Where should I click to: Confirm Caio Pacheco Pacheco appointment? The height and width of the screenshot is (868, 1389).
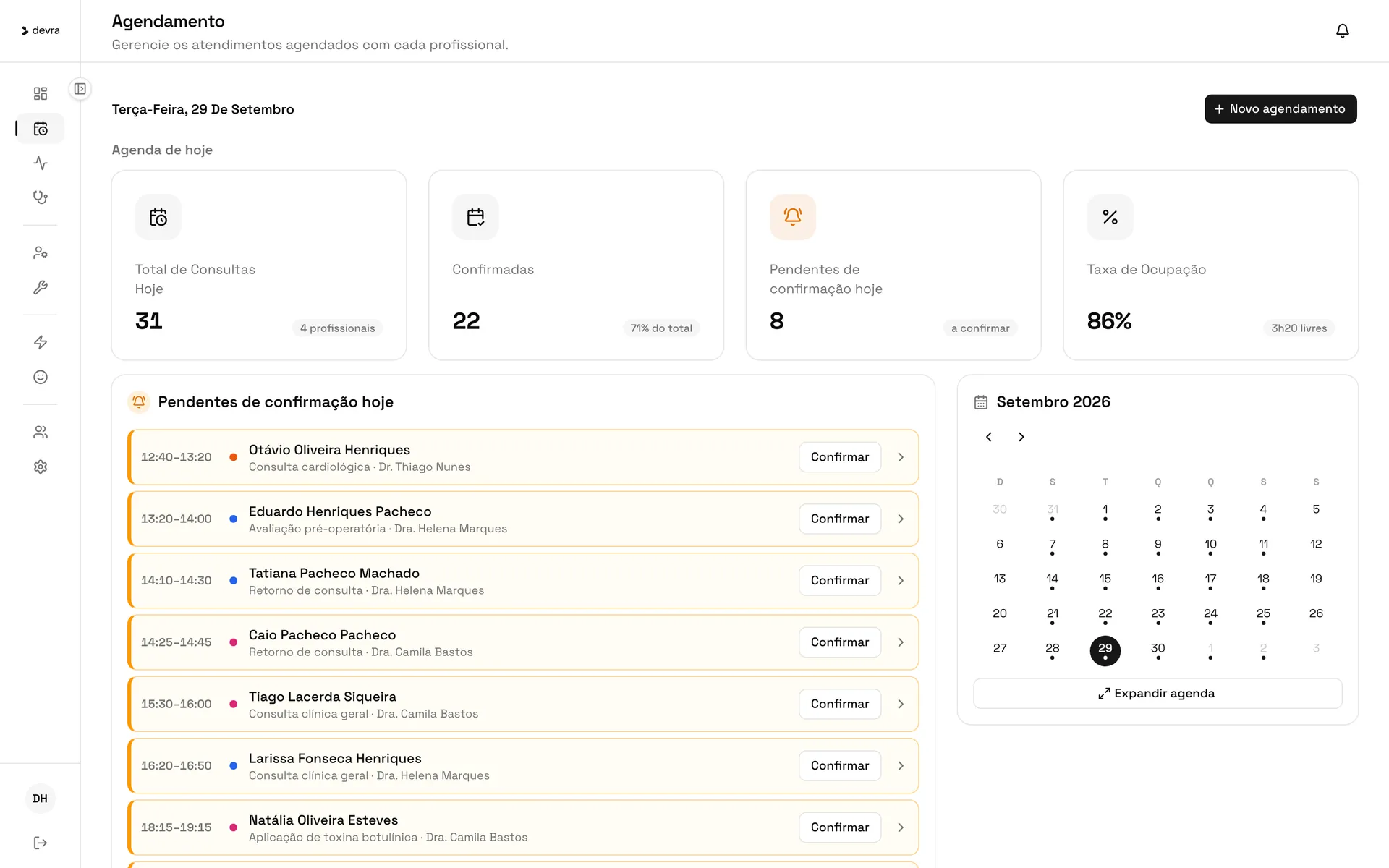coord(840,642)
